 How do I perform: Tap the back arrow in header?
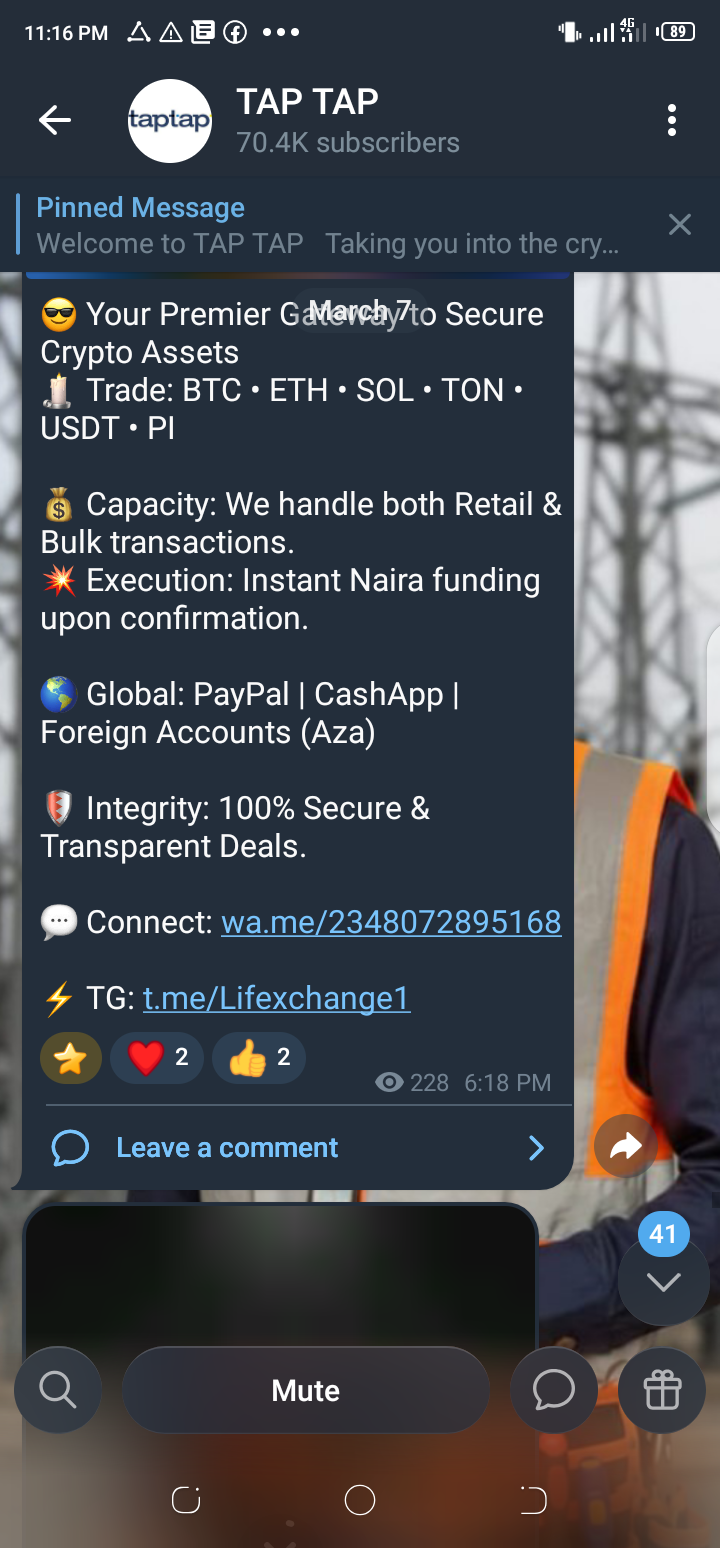tap(55, 121)
